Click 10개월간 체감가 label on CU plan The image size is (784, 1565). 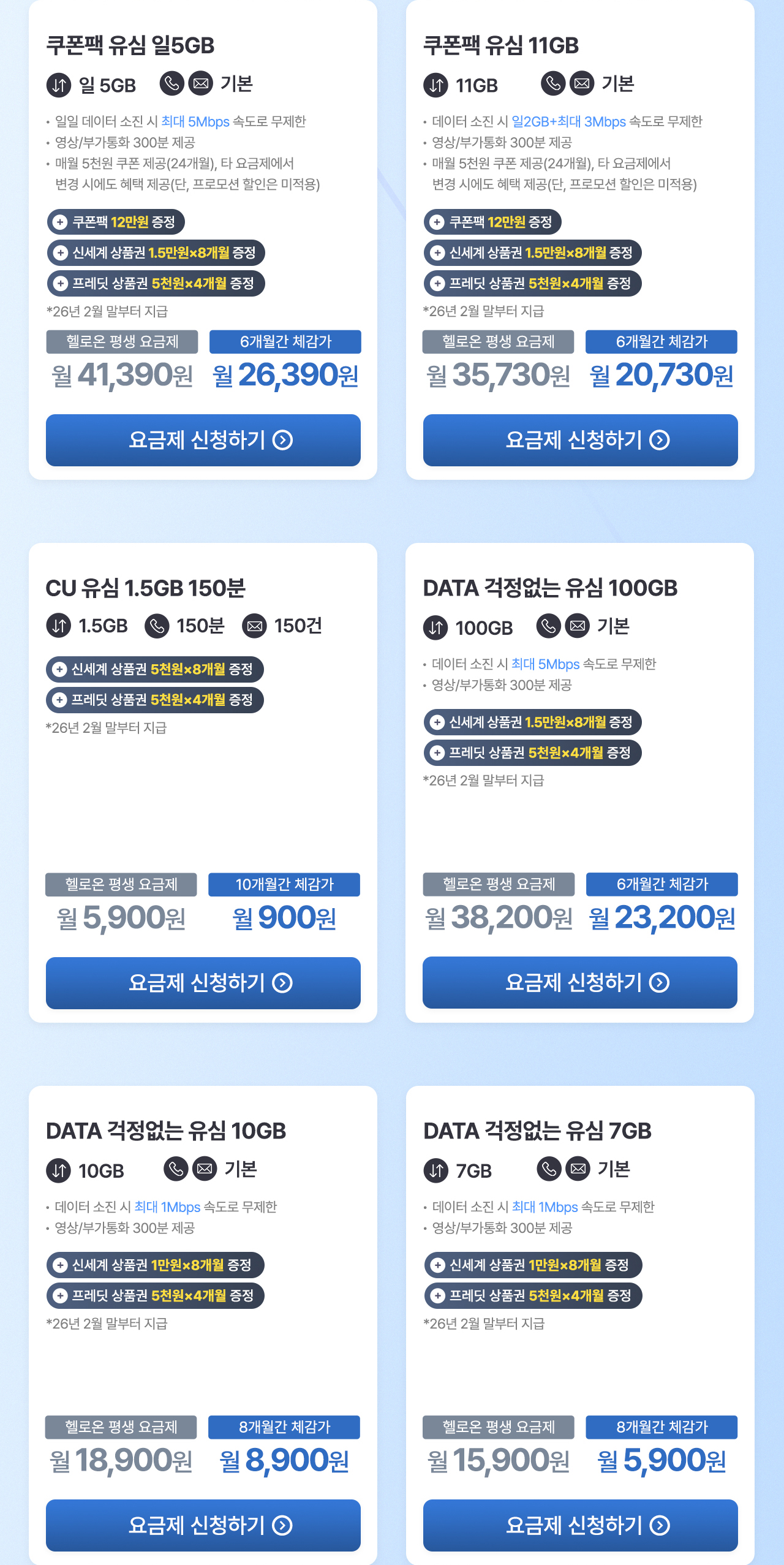pyautogui.click(x=284, y=884)
